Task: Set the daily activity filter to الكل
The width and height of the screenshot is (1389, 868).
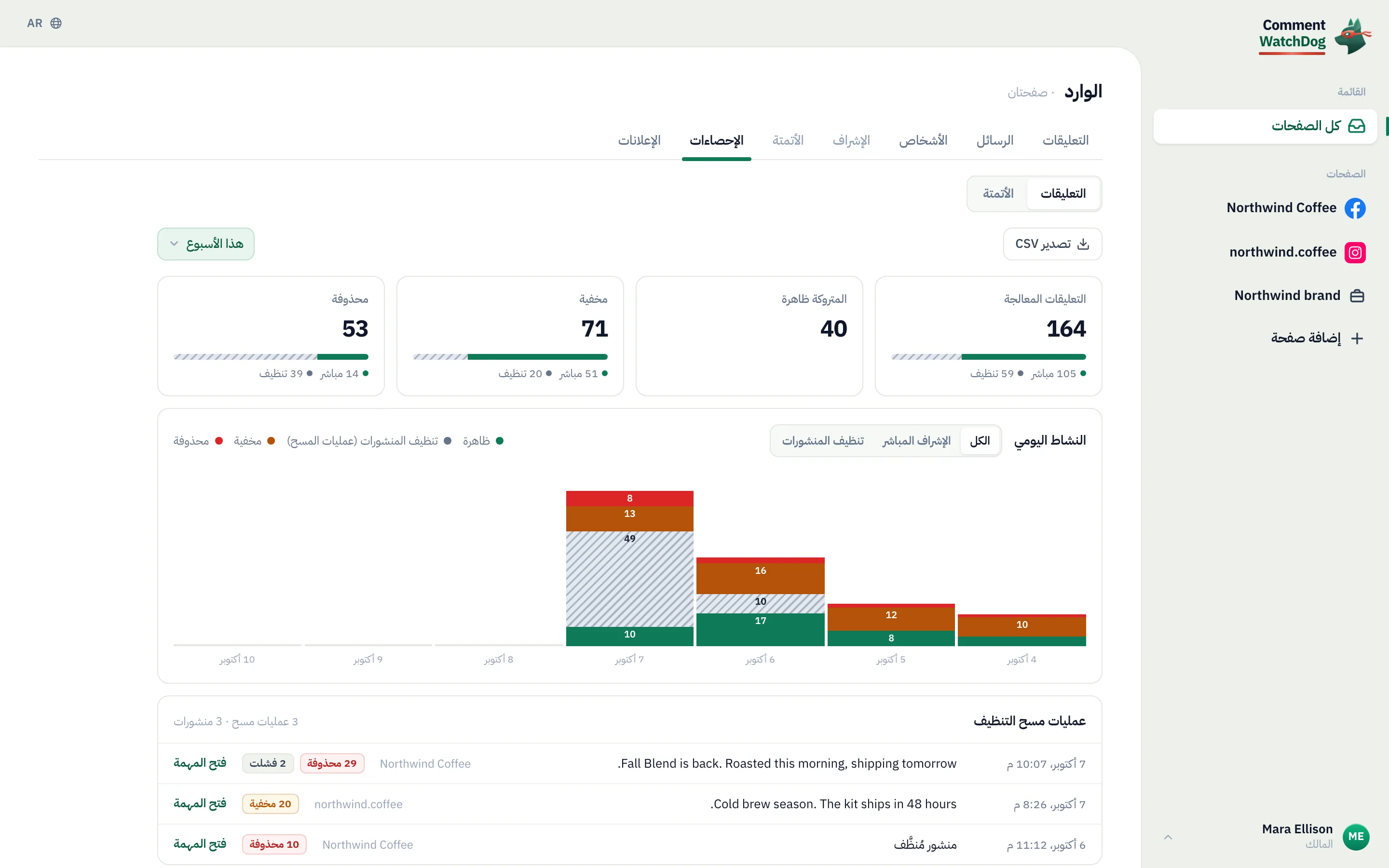Action: click(980, 441)
